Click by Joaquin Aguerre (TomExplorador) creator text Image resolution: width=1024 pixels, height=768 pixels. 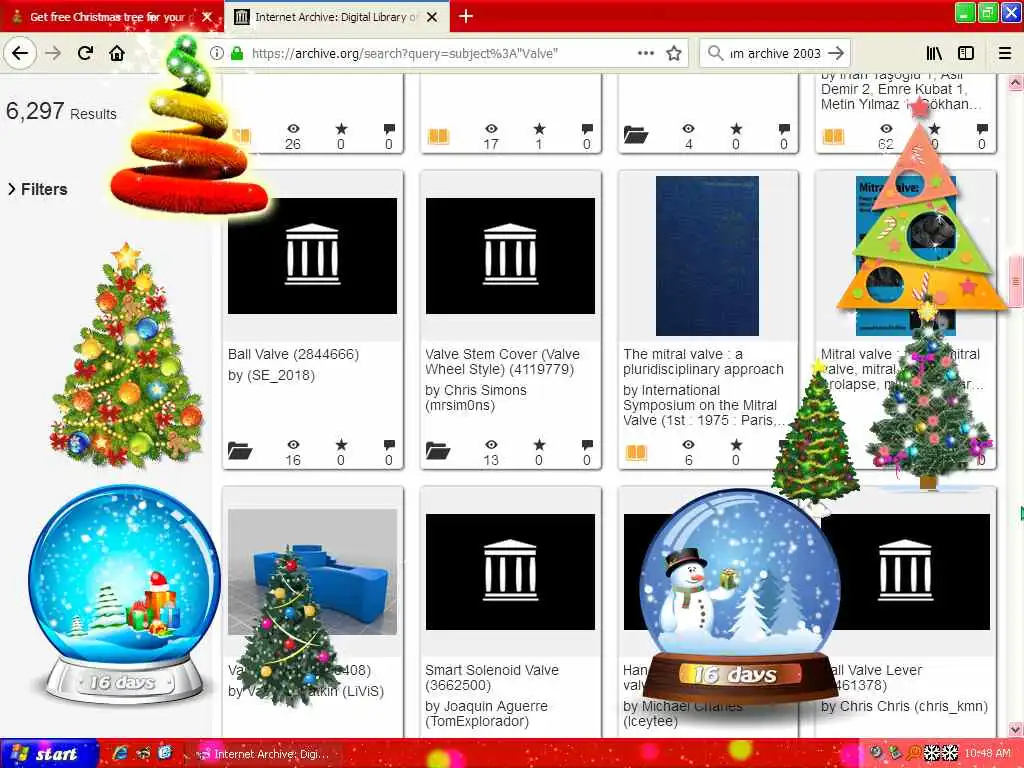[x=487, y=714]
